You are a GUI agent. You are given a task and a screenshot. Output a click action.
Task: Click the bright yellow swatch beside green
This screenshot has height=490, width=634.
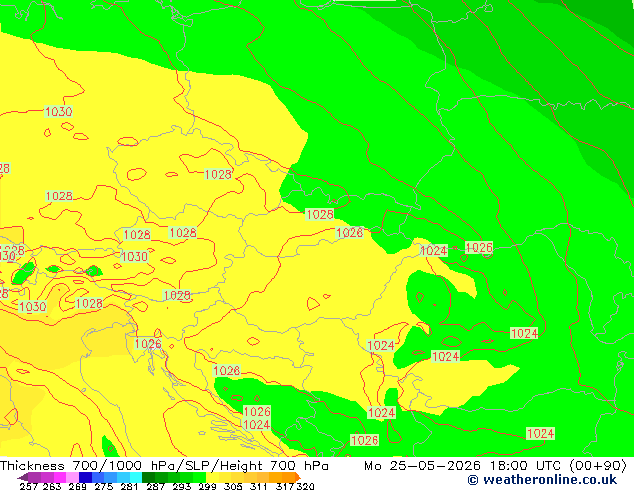[212, 477]
